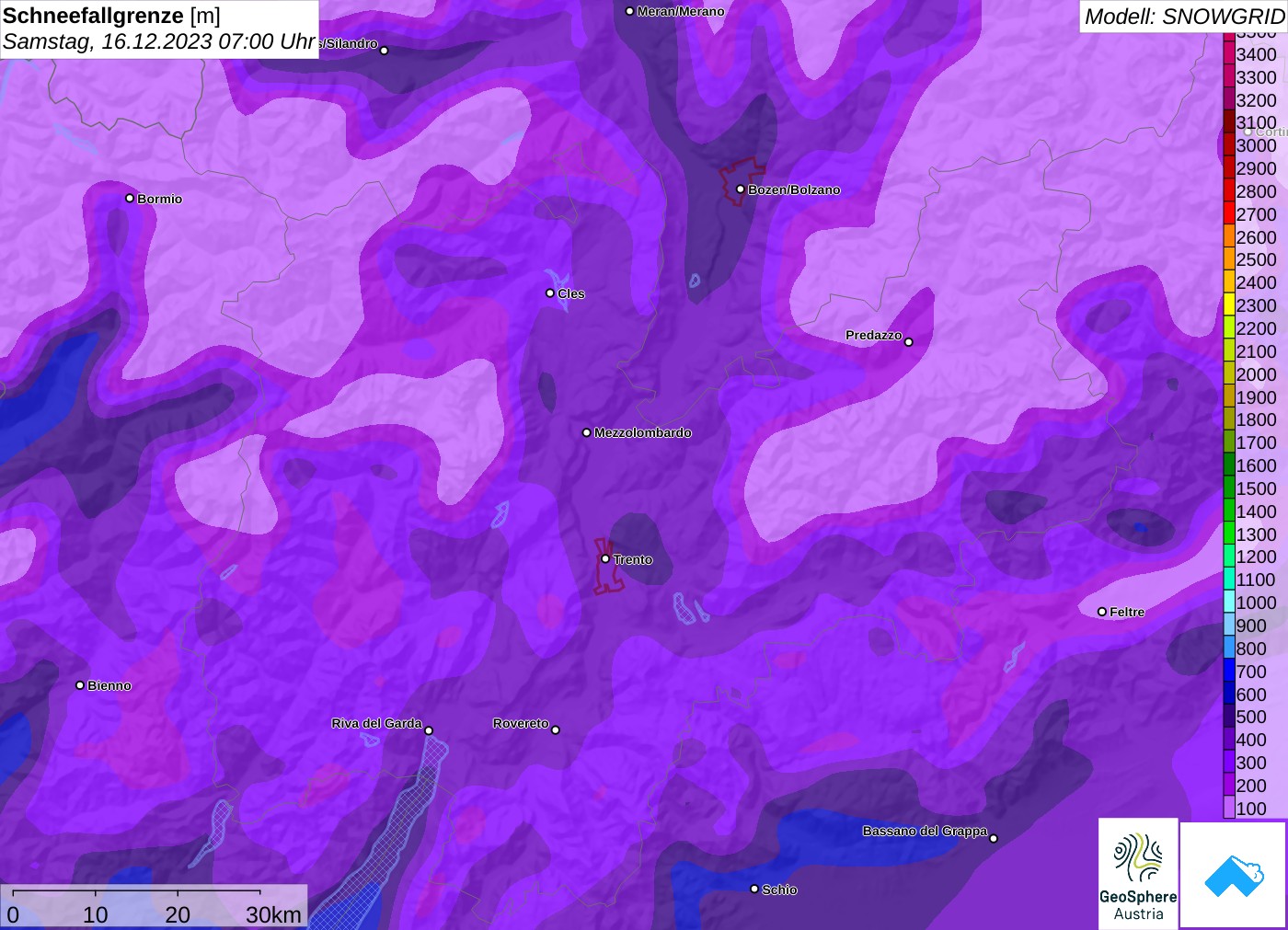The image size is (1288, 930).
Task: Click the Bormio city marker
Action: click(130, 198)
